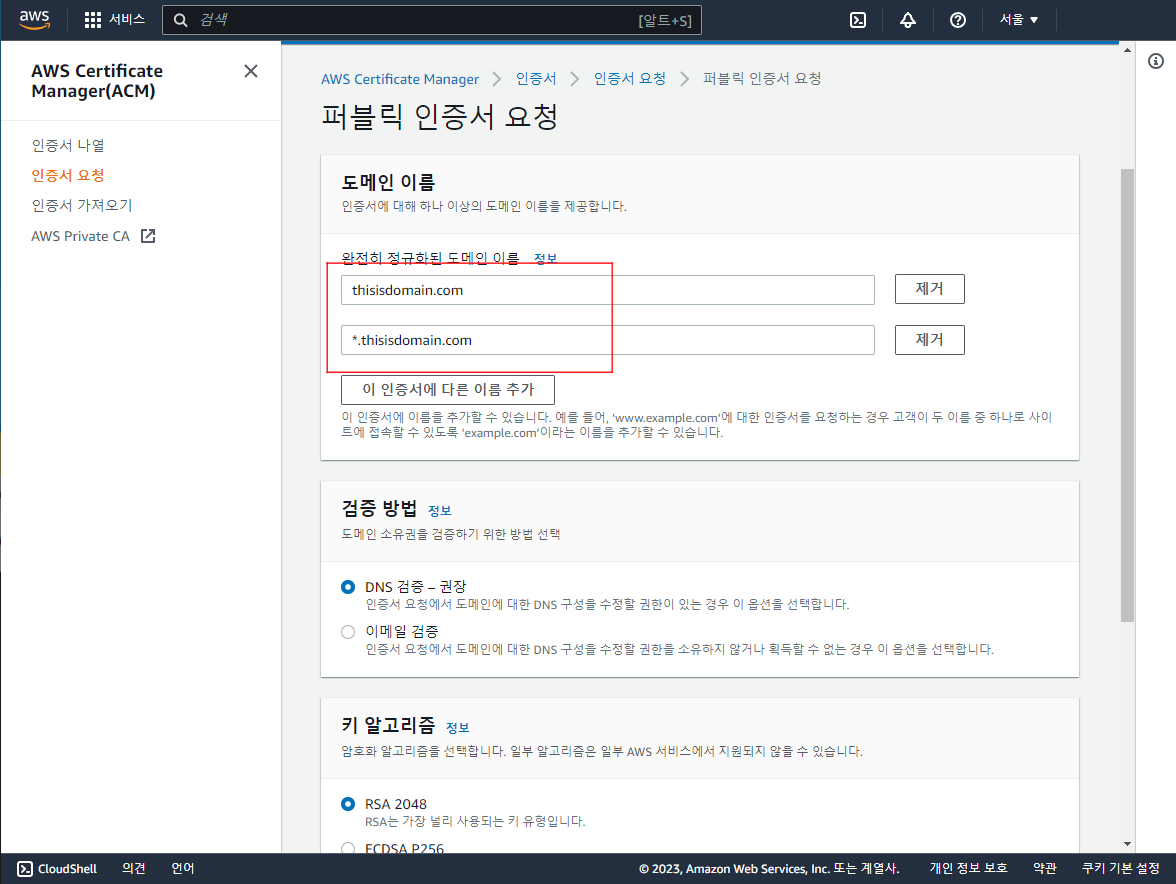The image size is (1176, 884).
Task: Expand the 서울 region dropdown
Action: tap(1018, 19)
